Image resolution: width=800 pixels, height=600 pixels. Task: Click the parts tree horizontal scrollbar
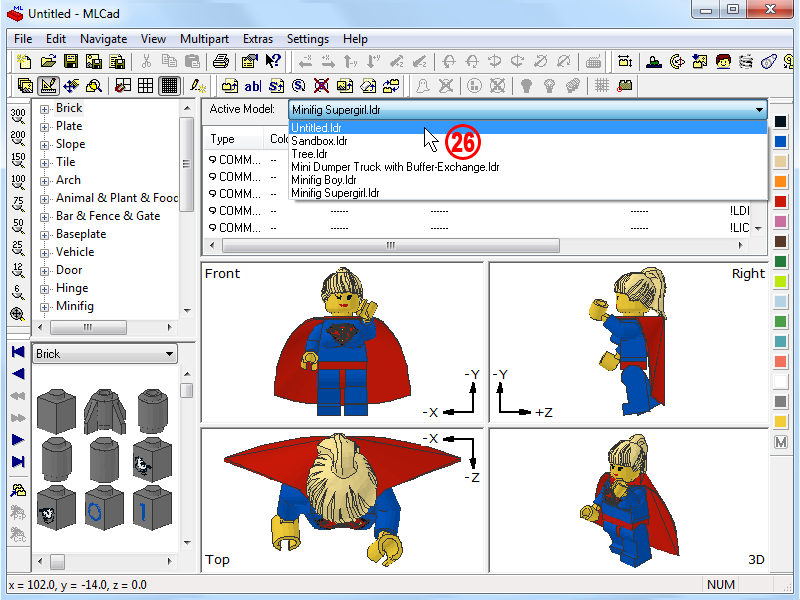pyautogui.click(x=105, y=327)
